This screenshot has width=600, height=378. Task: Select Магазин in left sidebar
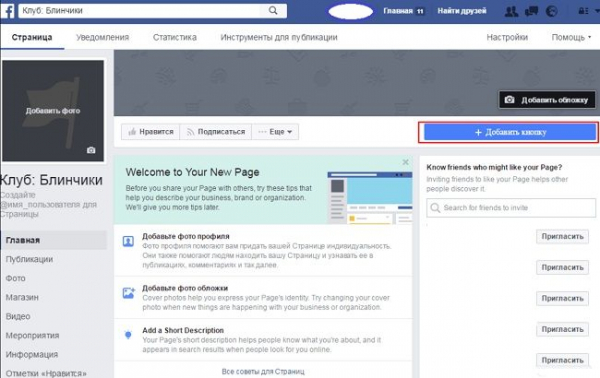(x=22, y=297)
